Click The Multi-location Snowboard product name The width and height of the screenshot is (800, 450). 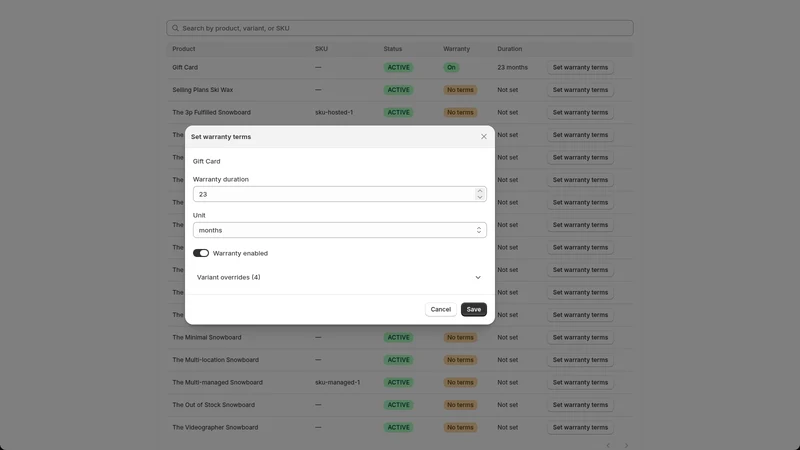(215, 360)
